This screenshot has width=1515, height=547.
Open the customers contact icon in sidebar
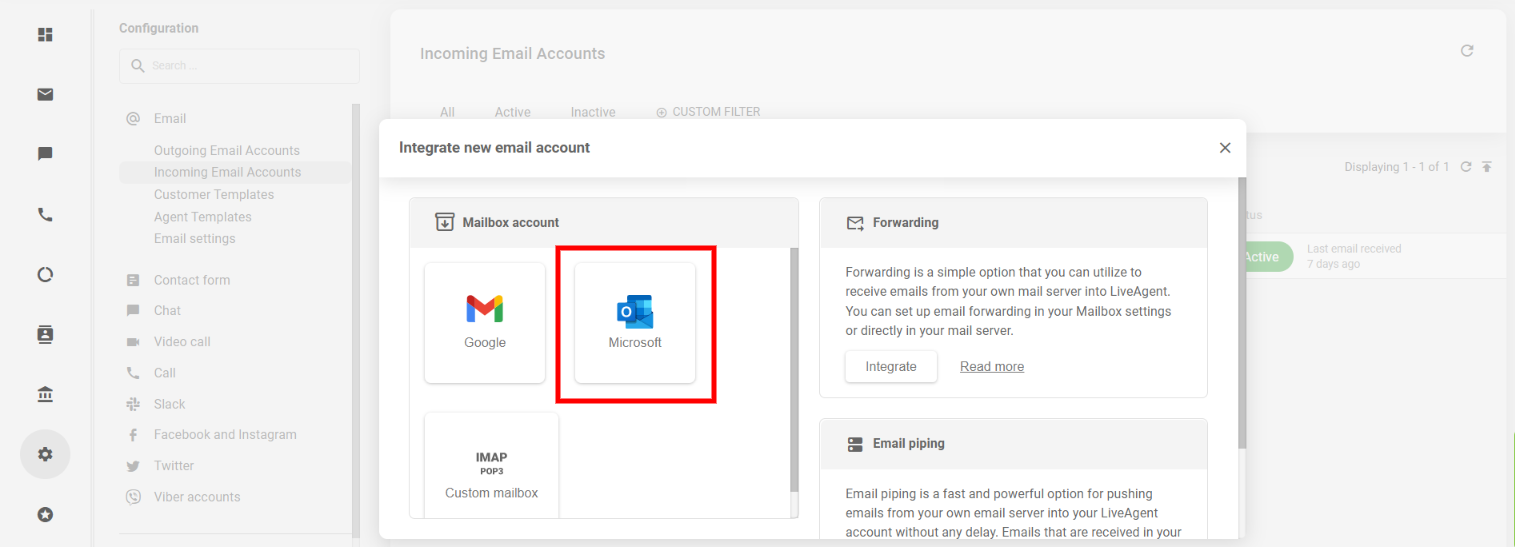point(45,334)
